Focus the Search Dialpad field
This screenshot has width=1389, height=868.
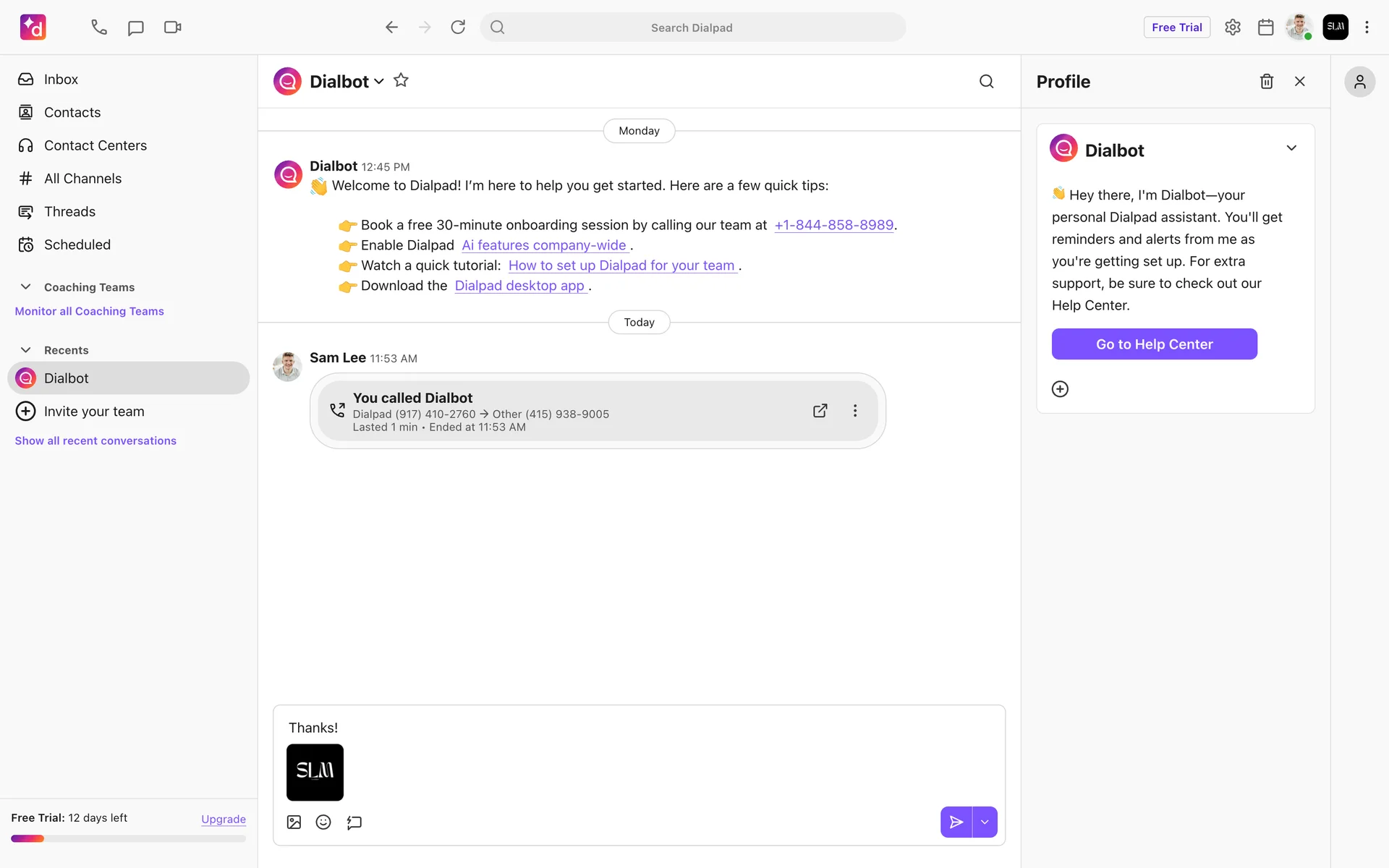click(692, 27)
